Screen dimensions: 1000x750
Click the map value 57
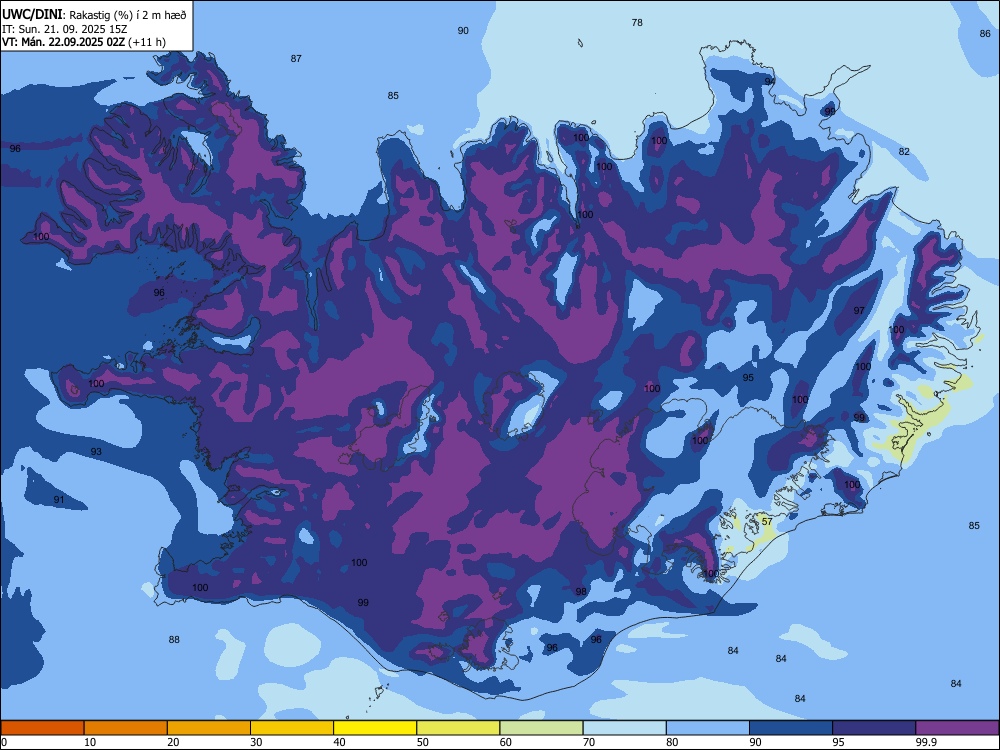coord(767,522)
